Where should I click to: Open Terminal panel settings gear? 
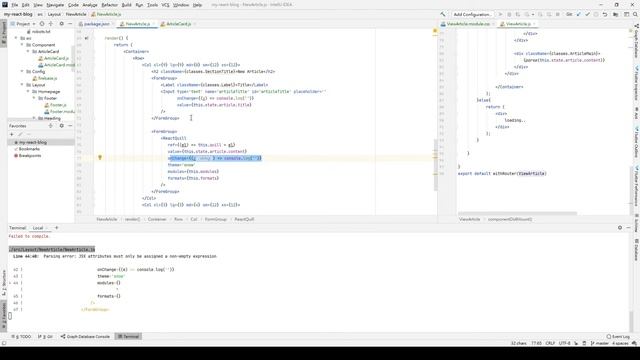tap(620, 228)
